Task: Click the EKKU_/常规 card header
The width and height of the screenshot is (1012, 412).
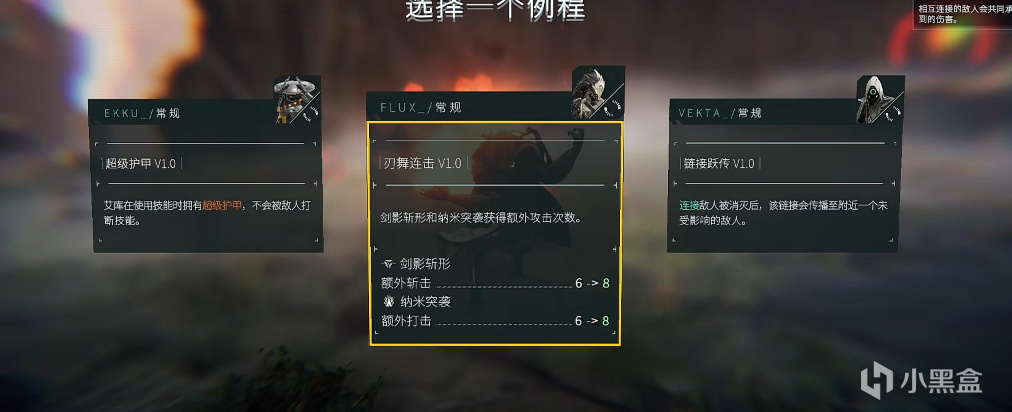Action: (182, 113)
